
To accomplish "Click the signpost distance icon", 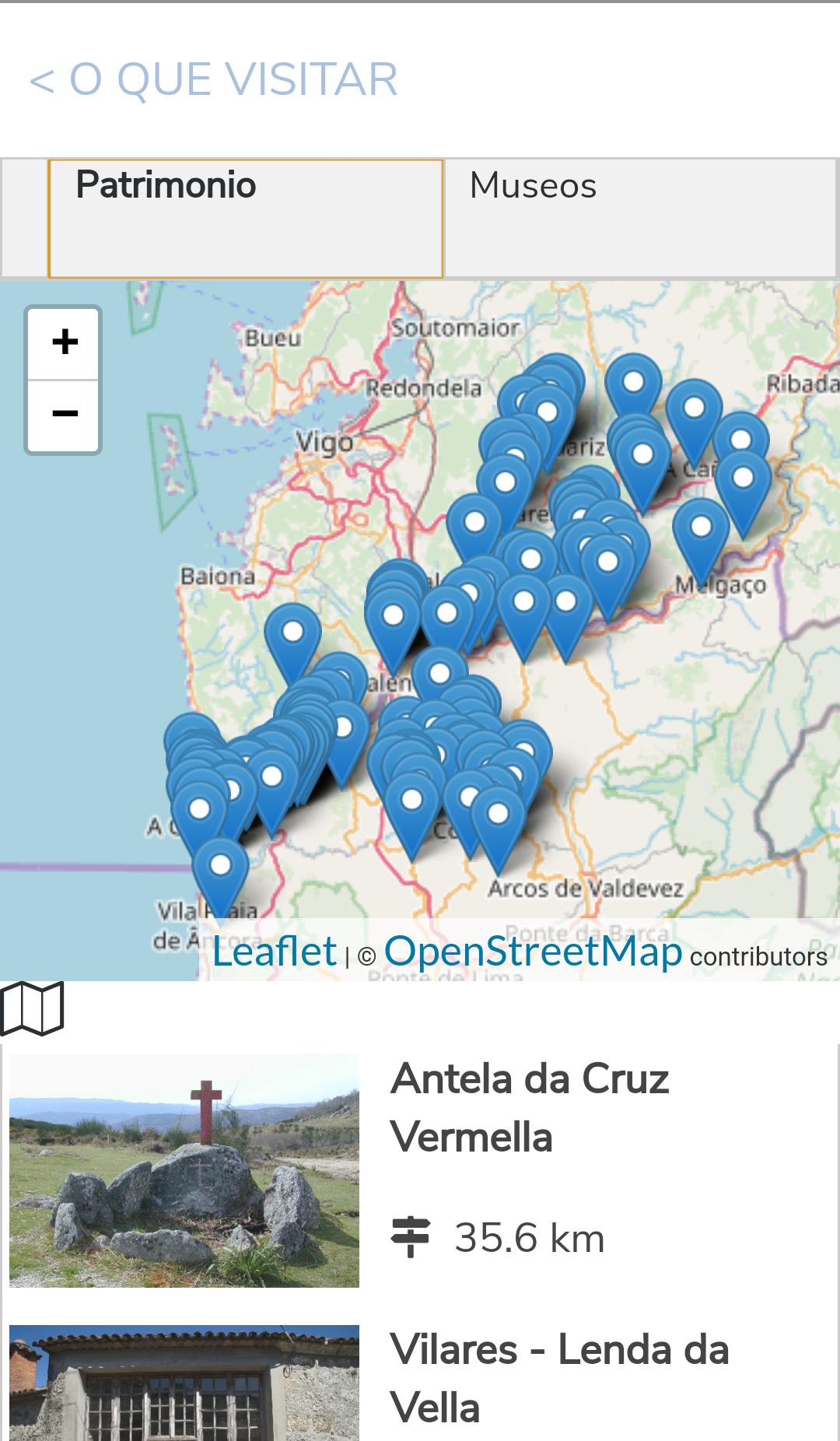I will tap(410, 1237).
